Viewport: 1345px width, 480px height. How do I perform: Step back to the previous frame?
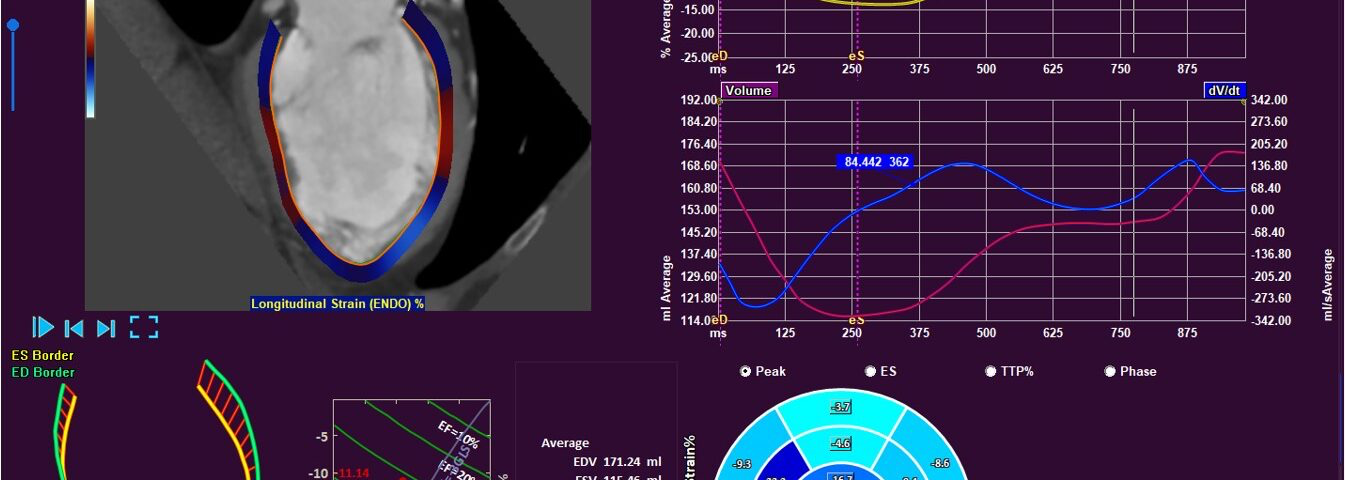(73, 327)
